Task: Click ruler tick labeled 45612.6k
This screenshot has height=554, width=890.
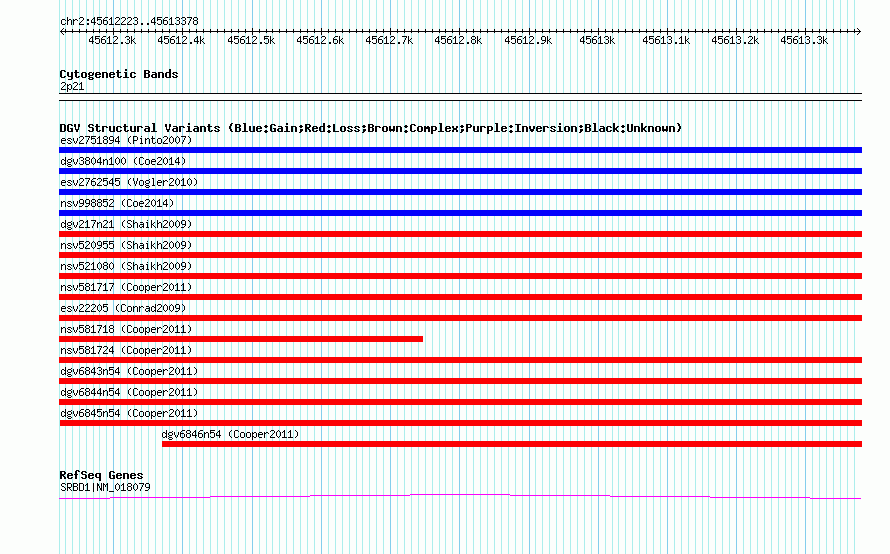Action: pyautogui.click(x=320, y=40)
